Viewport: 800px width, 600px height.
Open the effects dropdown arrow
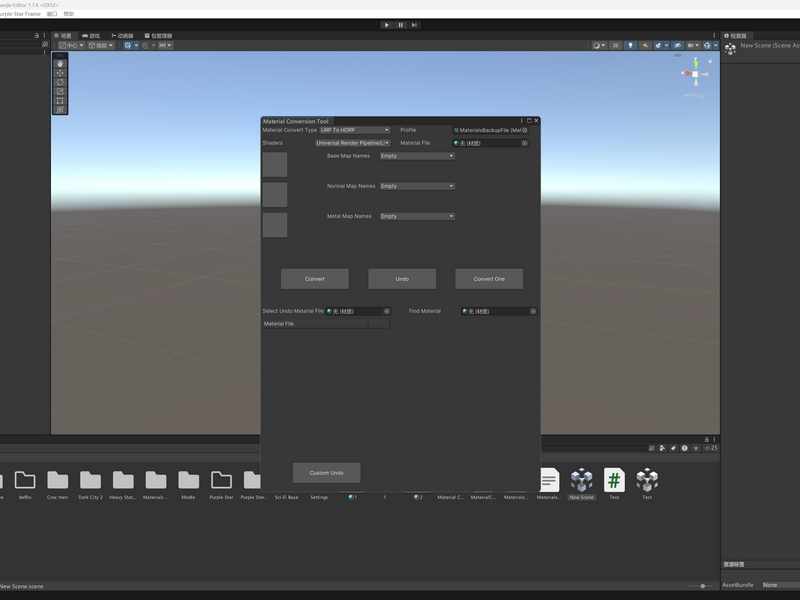(666, 45)
